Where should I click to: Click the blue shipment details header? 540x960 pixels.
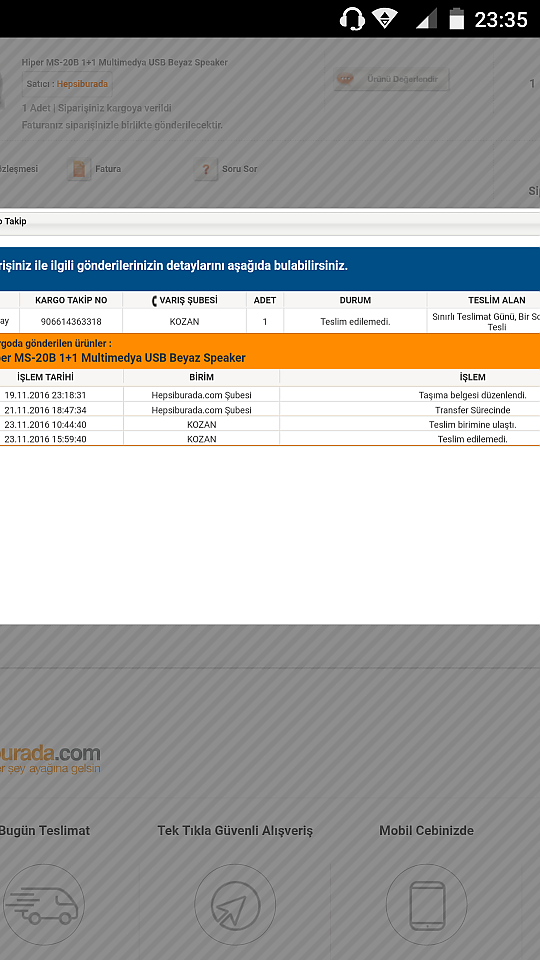coord(270,267)
